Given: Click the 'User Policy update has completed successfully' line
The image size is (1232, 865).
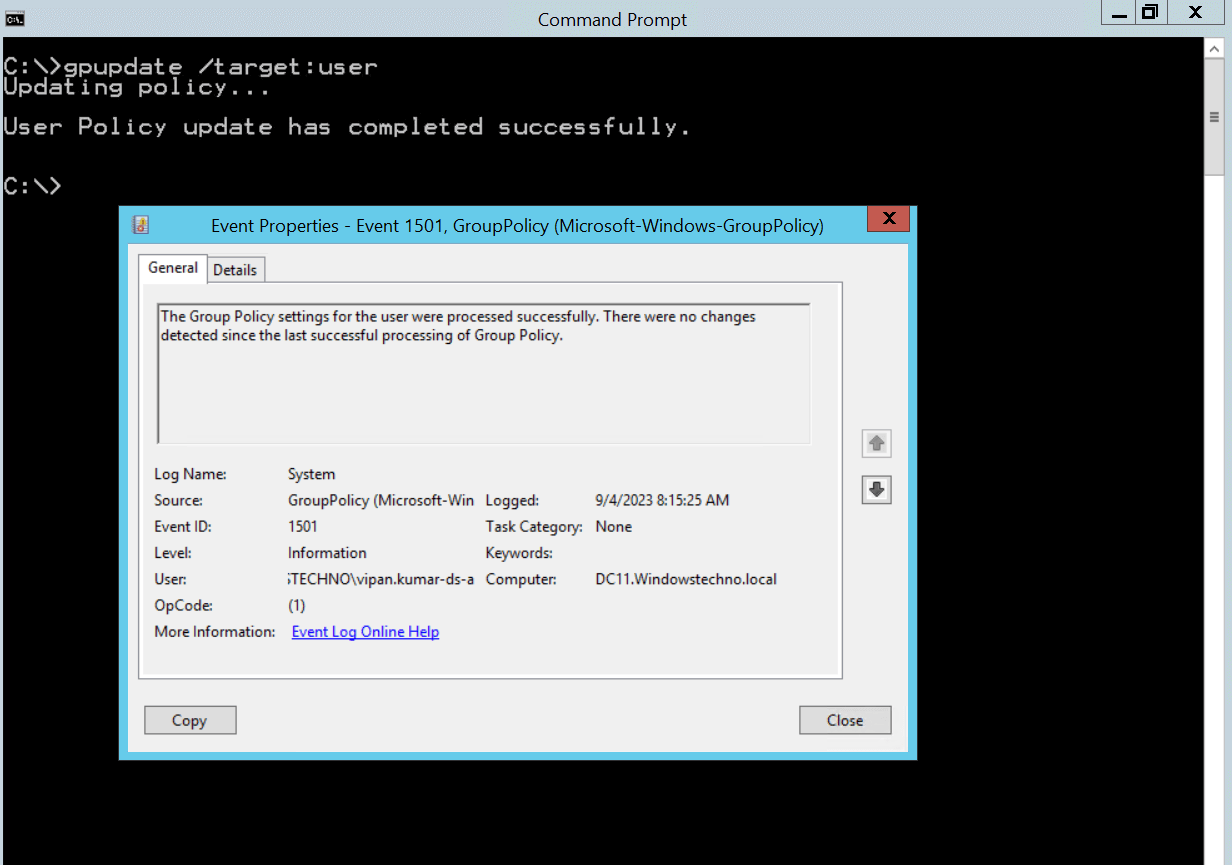Looking at the screenshot, I should [347, 127].
